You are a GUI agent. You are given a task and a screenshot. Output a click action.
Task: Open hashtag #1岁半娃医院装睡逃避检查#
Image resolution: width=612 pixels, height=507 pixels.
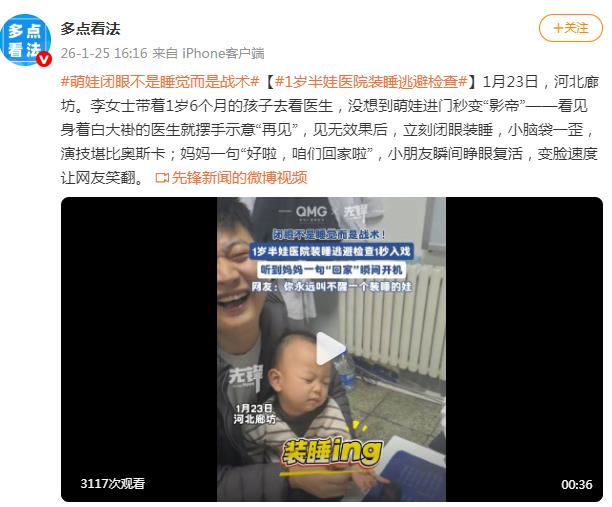(371, 82)
